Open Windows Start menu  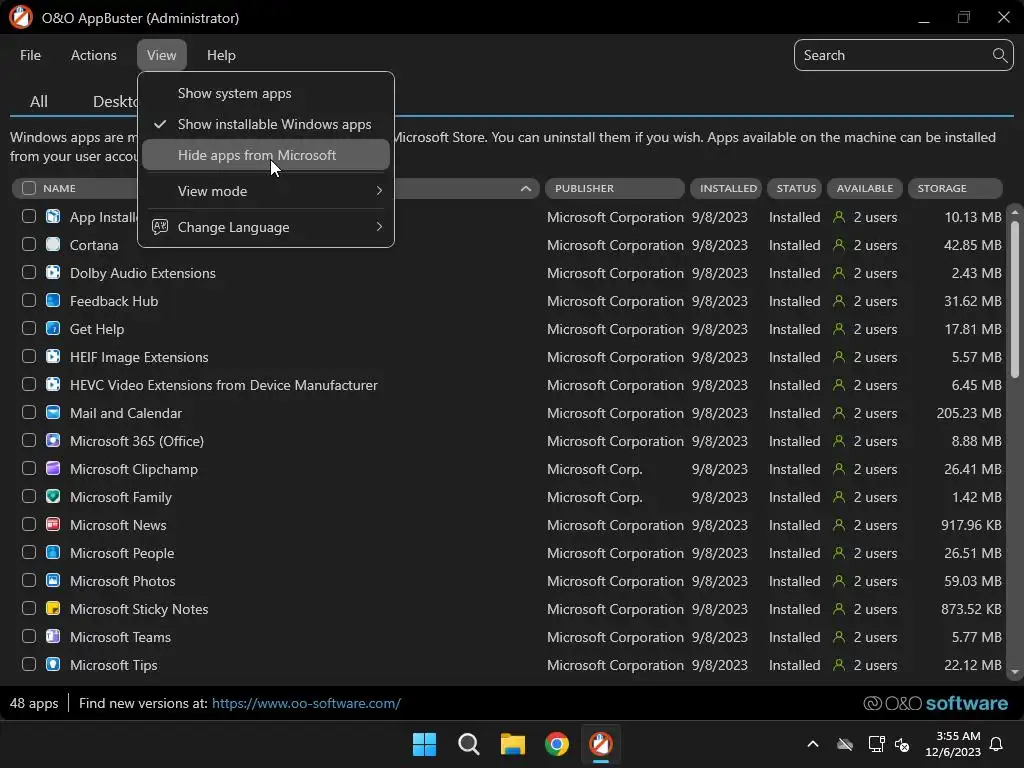(424, 744)
